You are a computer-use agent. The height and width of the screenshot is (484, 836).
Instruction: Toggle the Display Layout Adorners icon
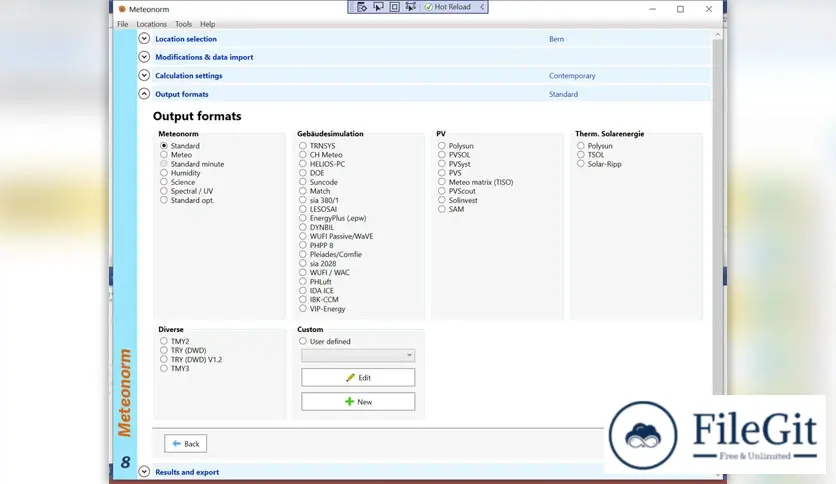pyautogui.click(x=395, y=7)
